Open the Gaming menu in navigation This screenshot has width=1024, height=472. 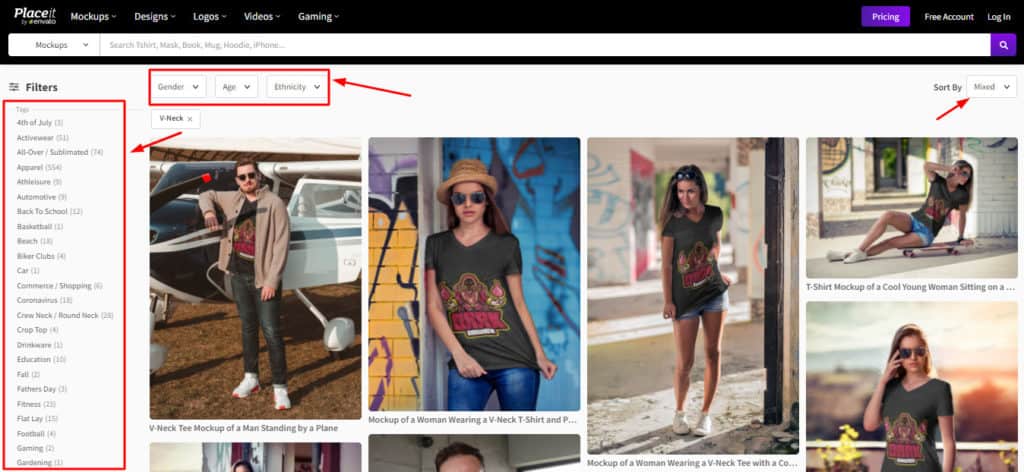point(319,16)
